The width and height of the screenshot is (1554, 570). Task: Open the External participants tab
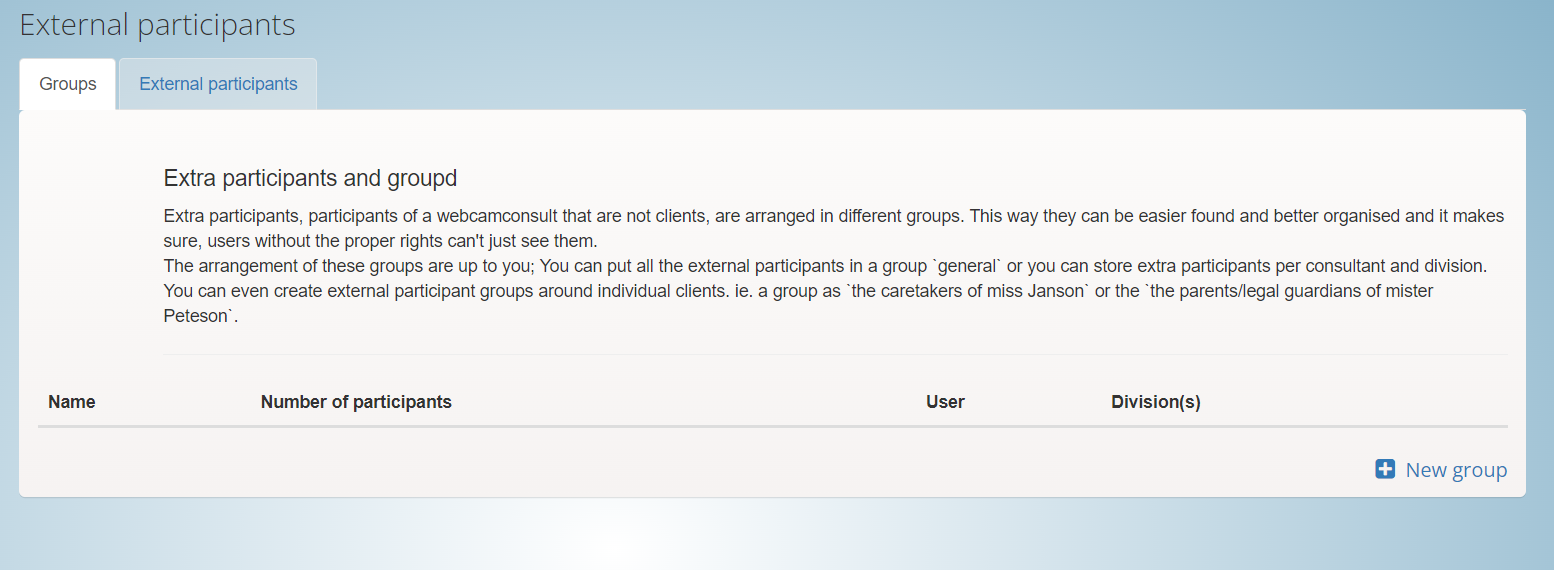click(x=218, y=84)
